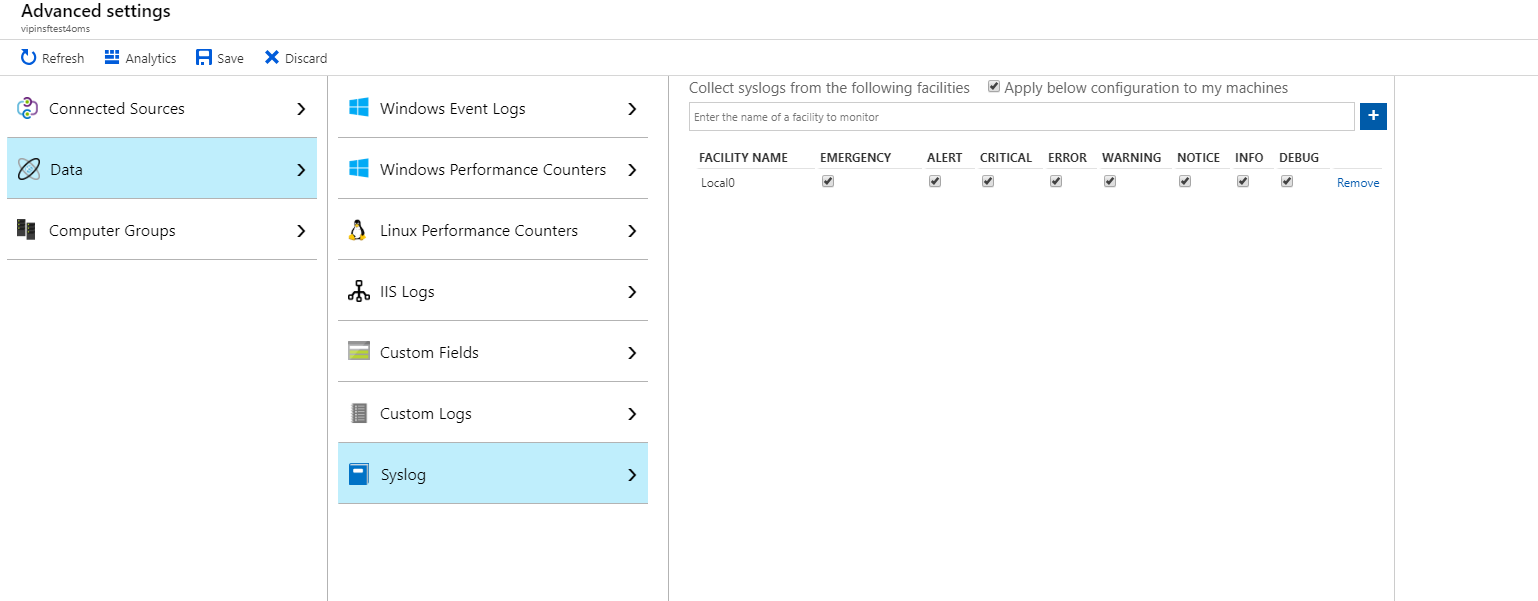Expand the Windows Performance Counters entry
This screenshot has height=601, width=1538.
[x=492, y=168]
